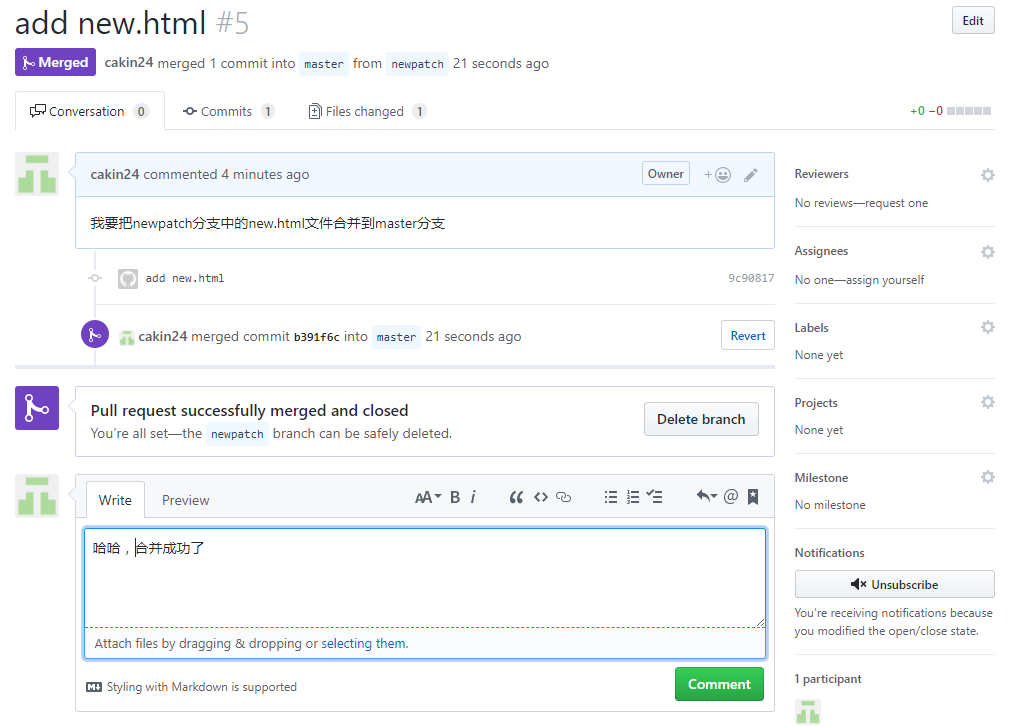Open the 'add new.html' commit link
The width and height of the screenshot is (1011, 727).
pyautogui.click(x=185, y=278)
